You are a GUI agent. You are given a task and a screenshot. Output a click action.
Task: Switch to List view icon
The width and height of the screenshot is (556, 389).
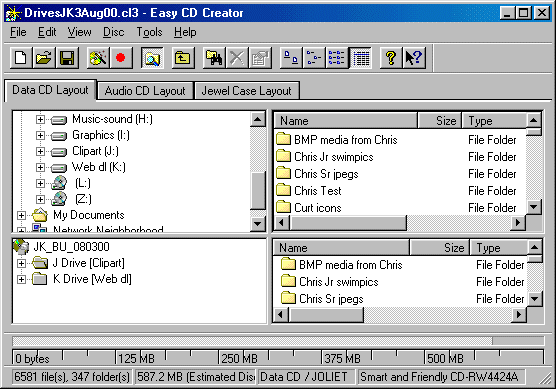point(337,58)
